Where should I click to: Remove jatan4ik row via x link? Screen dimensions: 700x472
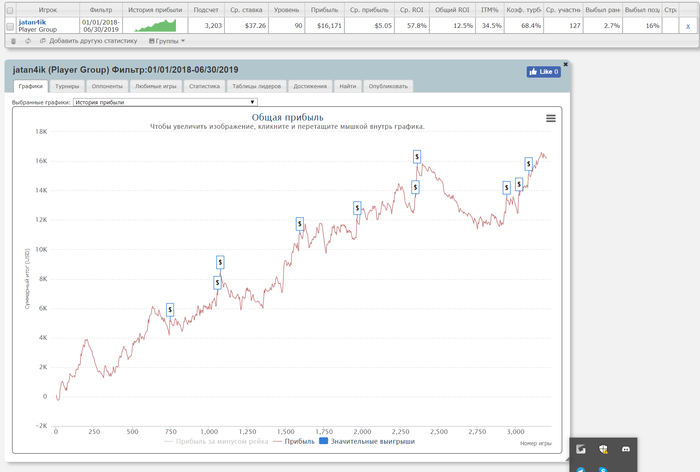click(688, 26)
